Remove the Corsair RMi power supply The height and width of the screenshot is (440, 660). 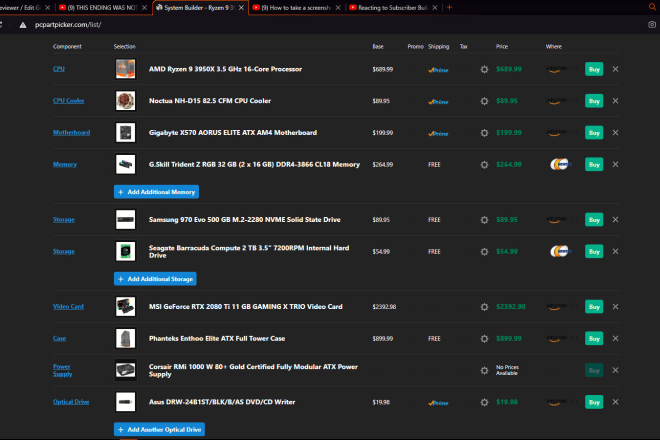click(615, 370)
